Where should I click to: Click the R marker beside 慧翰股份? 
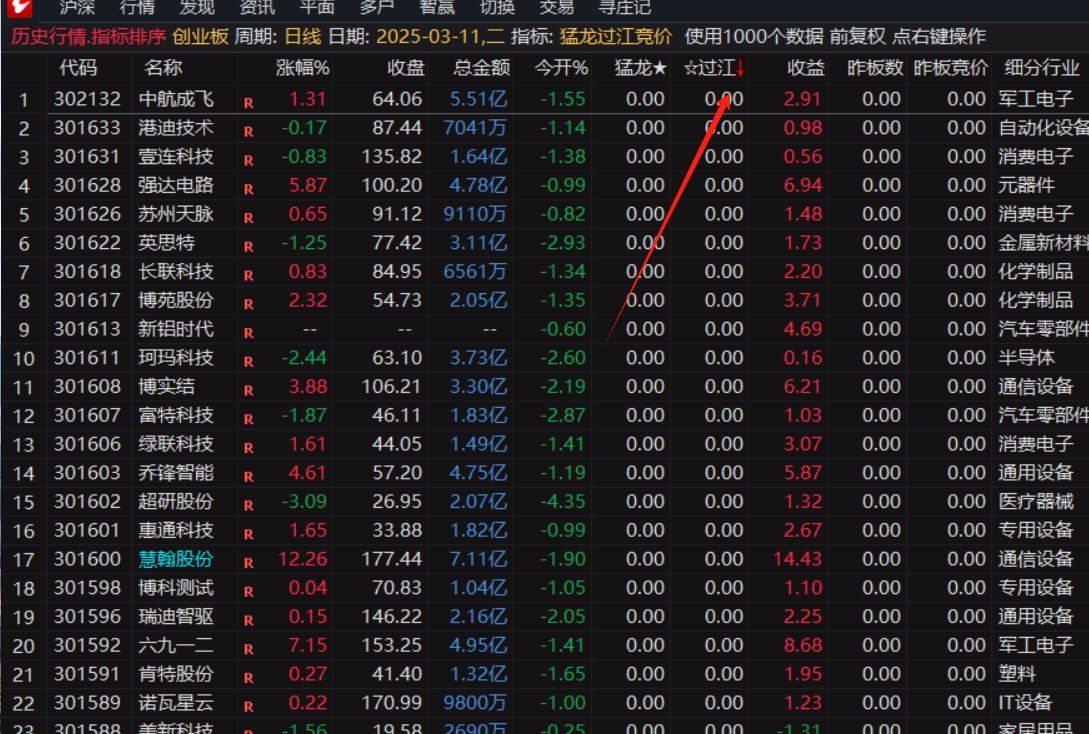tap(248, 561)
